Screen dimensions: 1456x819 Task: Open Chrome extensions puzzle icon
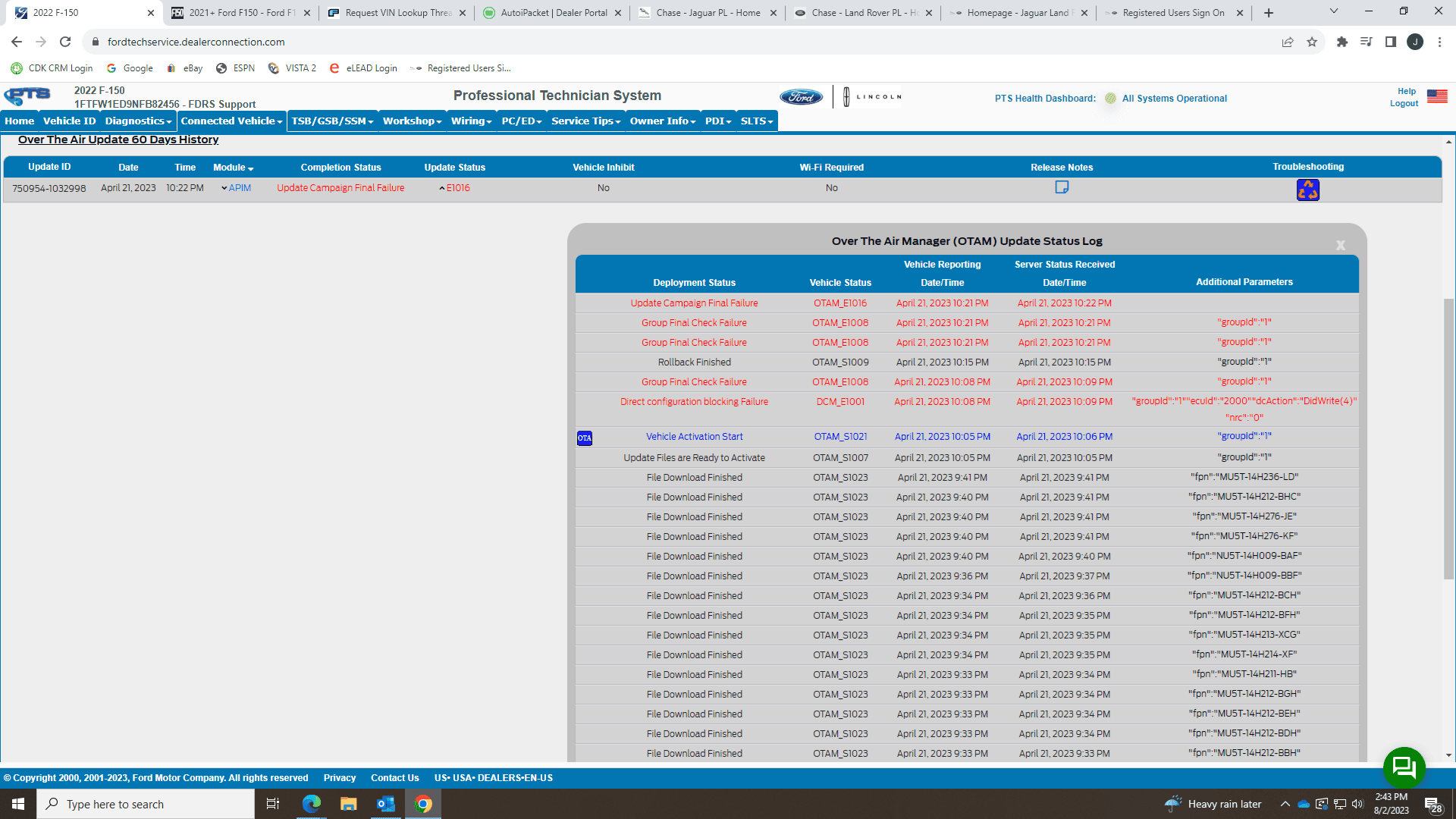(1341, 42)
